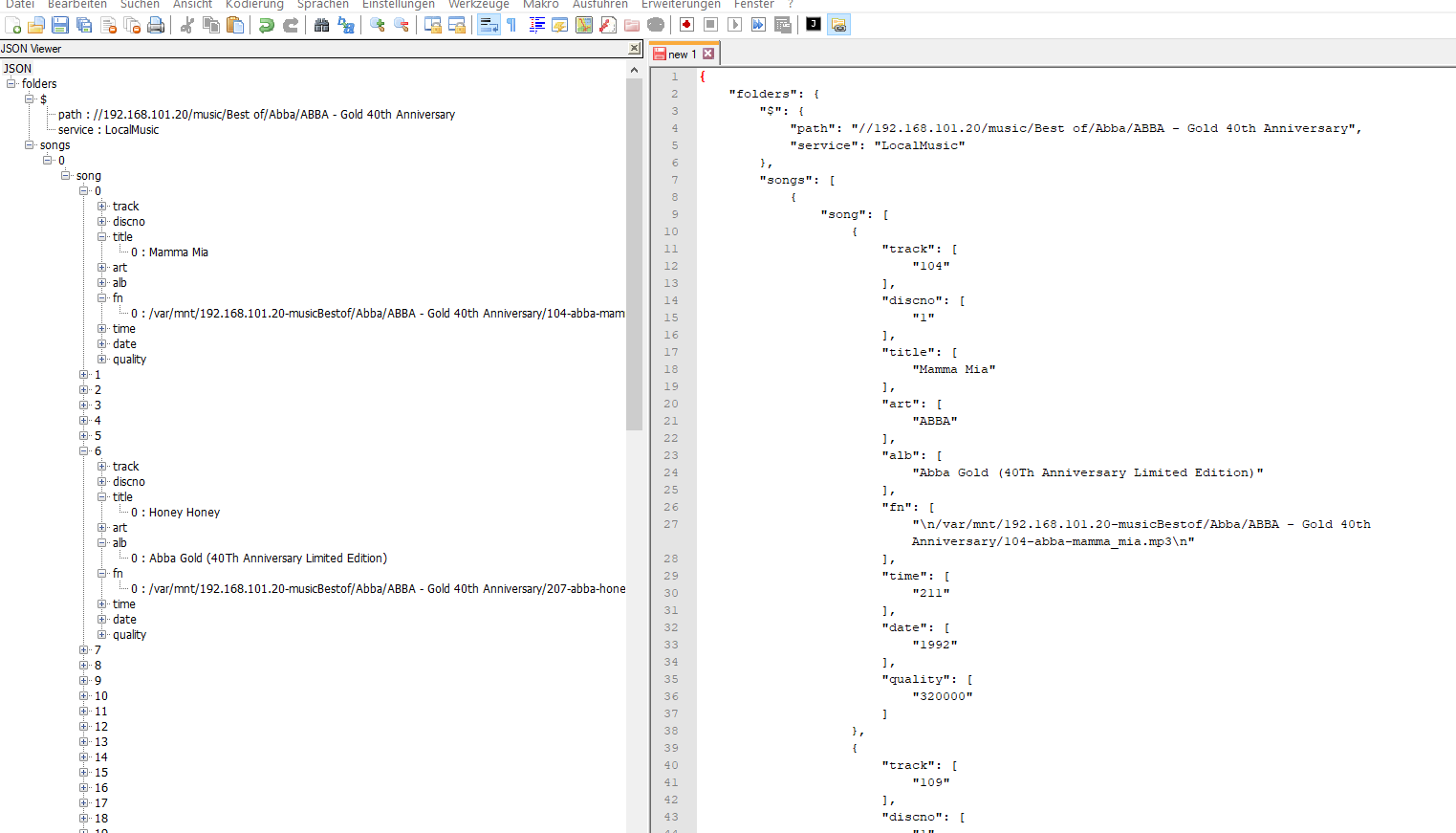This screenshot has height=833, width=1456.
Task: Stop macro recording
Action: [710, 25]
